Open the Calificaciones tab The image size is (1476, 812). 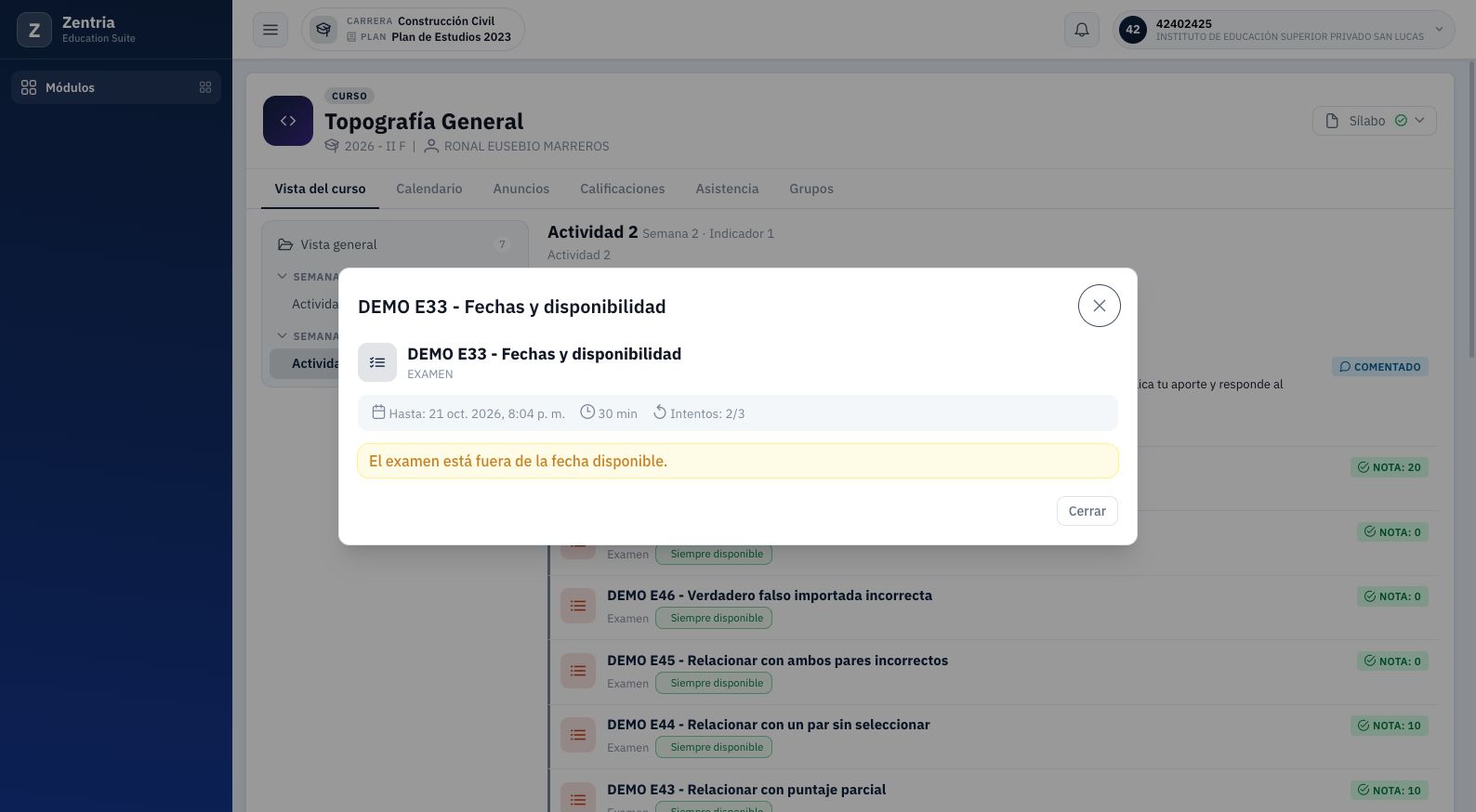pos(623,189)
